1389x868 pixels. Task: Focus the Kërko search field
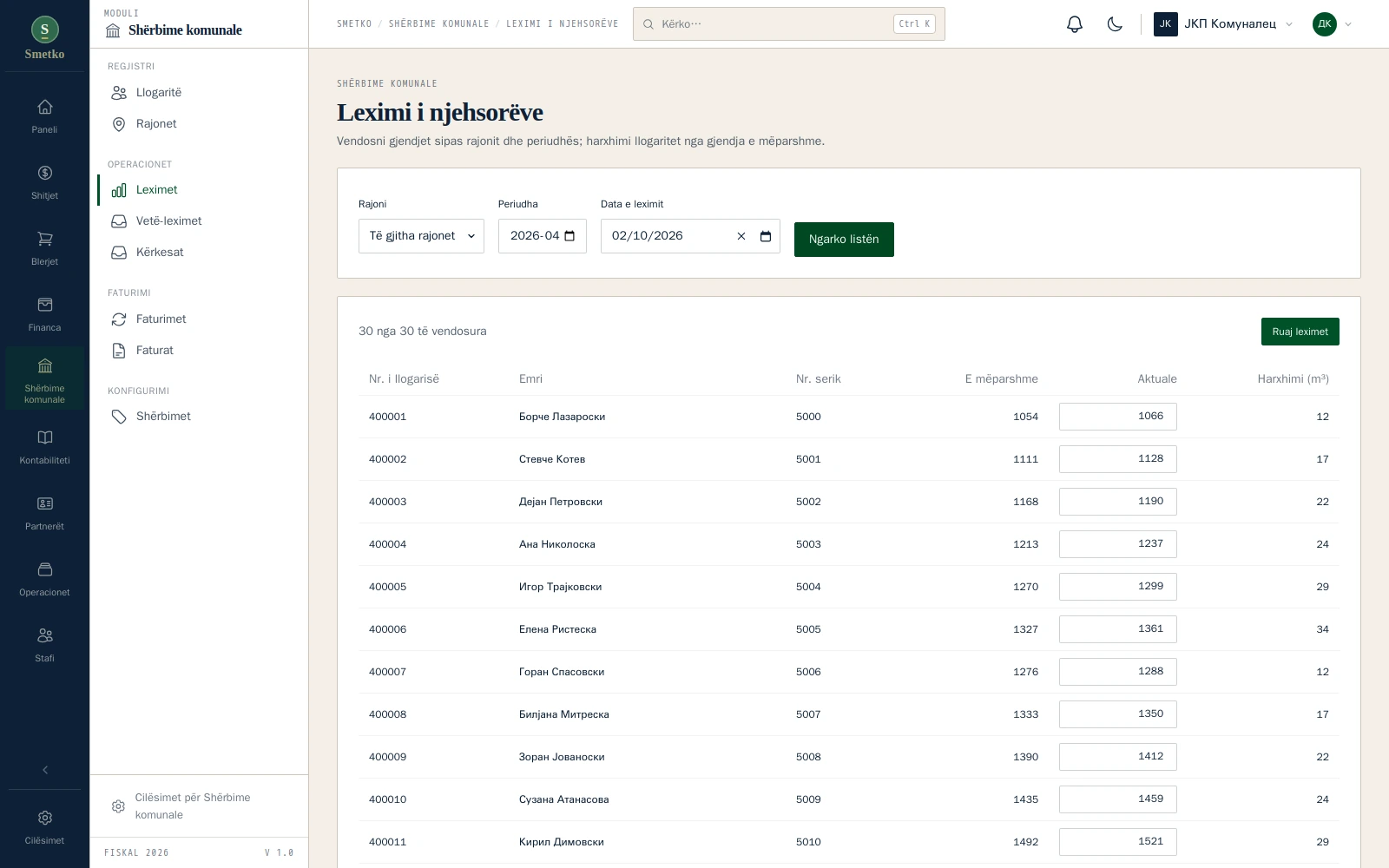[788, 24]
